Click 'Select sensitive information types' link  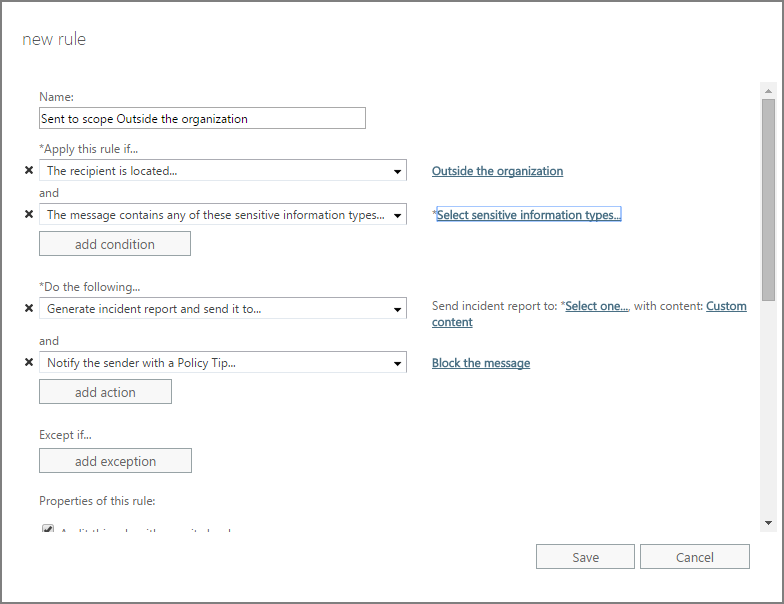coord(529,214)
